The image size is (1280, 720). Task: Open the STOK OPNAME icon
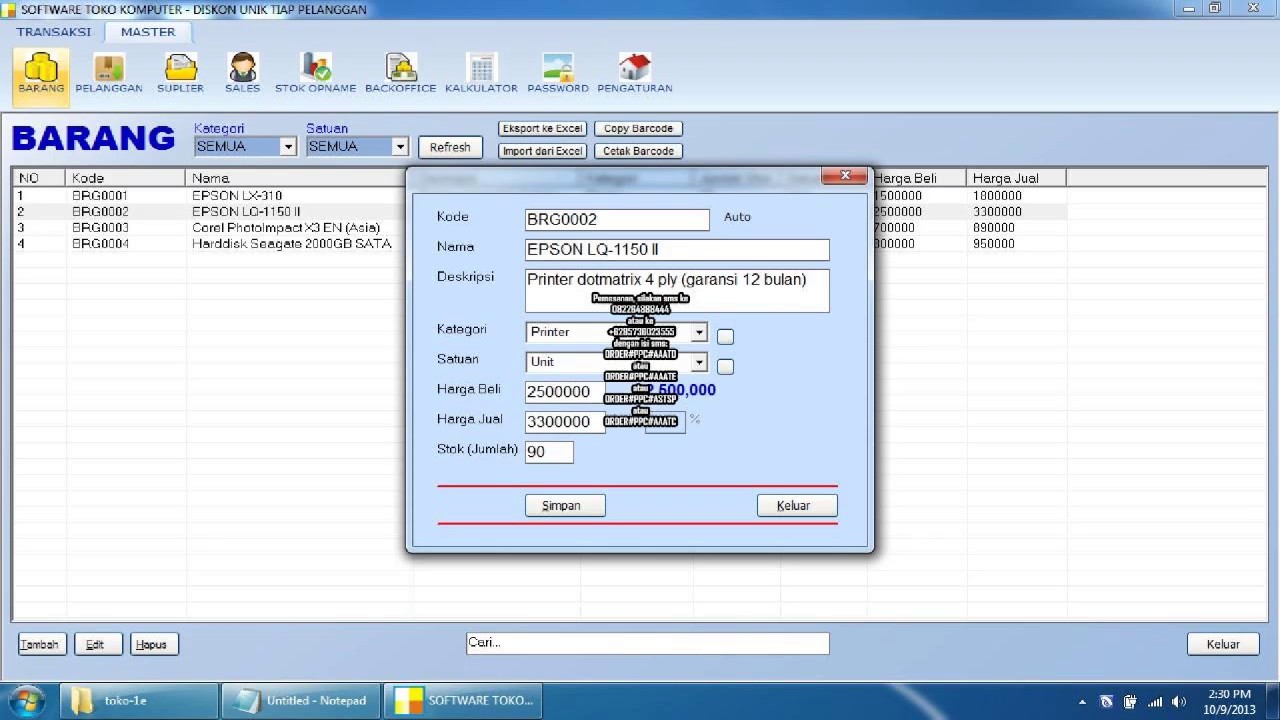pos(316,75)
